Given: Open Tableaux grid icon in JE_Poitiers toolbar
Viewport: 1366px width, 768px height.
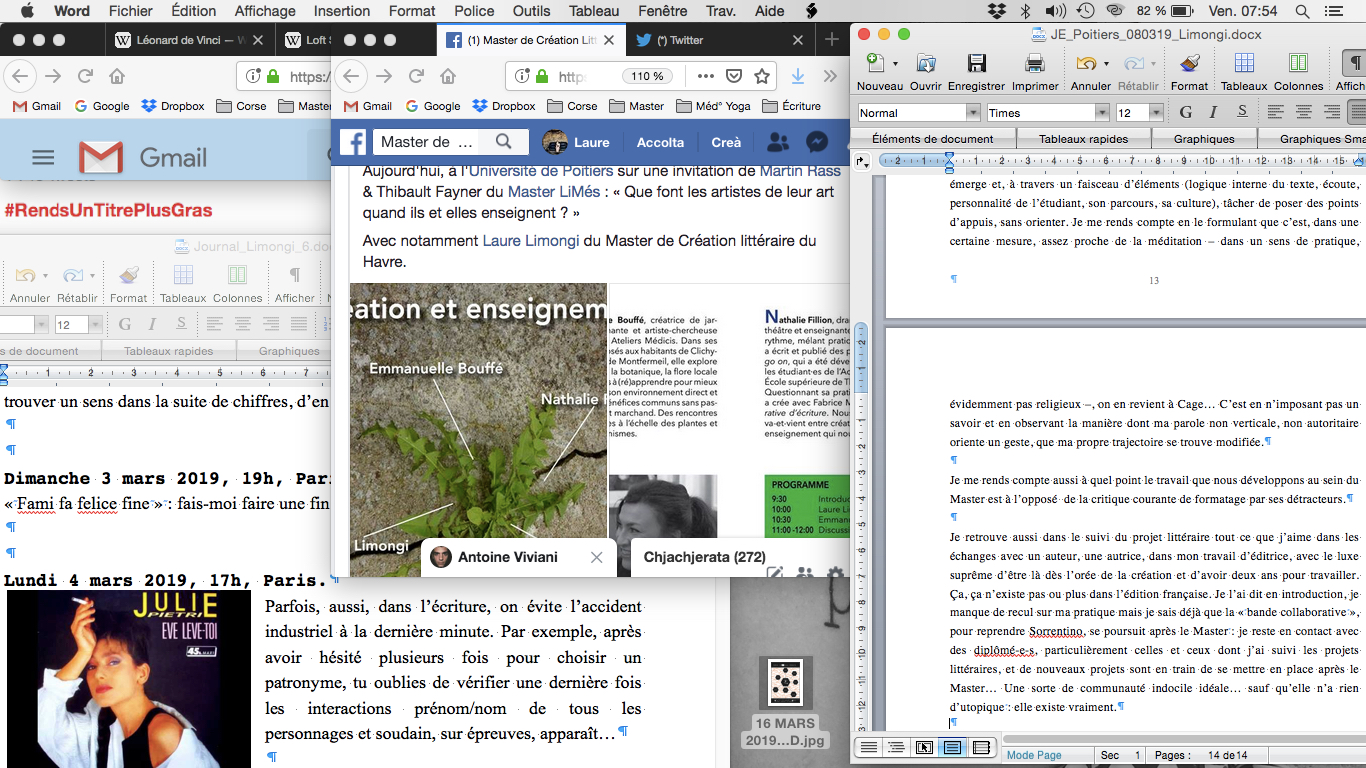Looking at the screenshot, I should point(1244,64).
